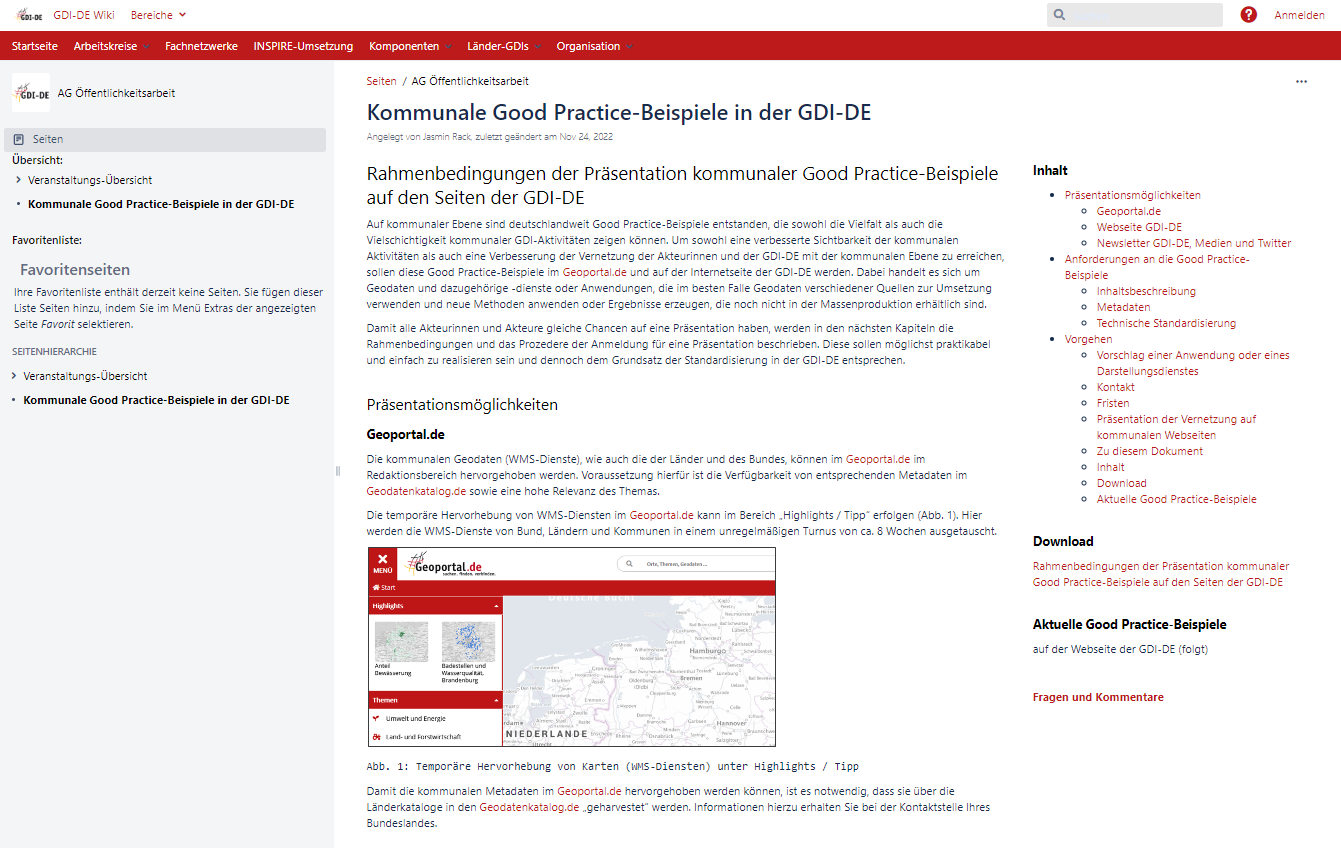Click the Anmelden login link
The width and height of the screenshot is (1341, 848).
(1299, 15)
